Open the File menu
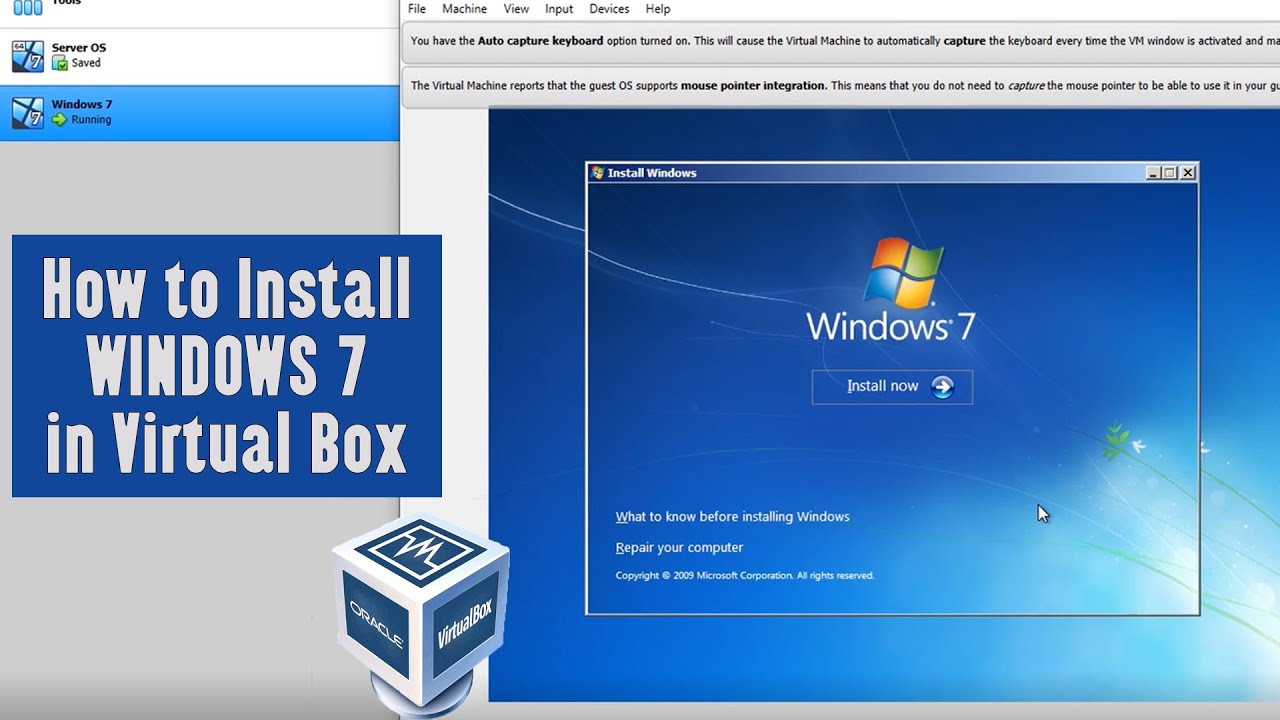 (x=417, y=9)
